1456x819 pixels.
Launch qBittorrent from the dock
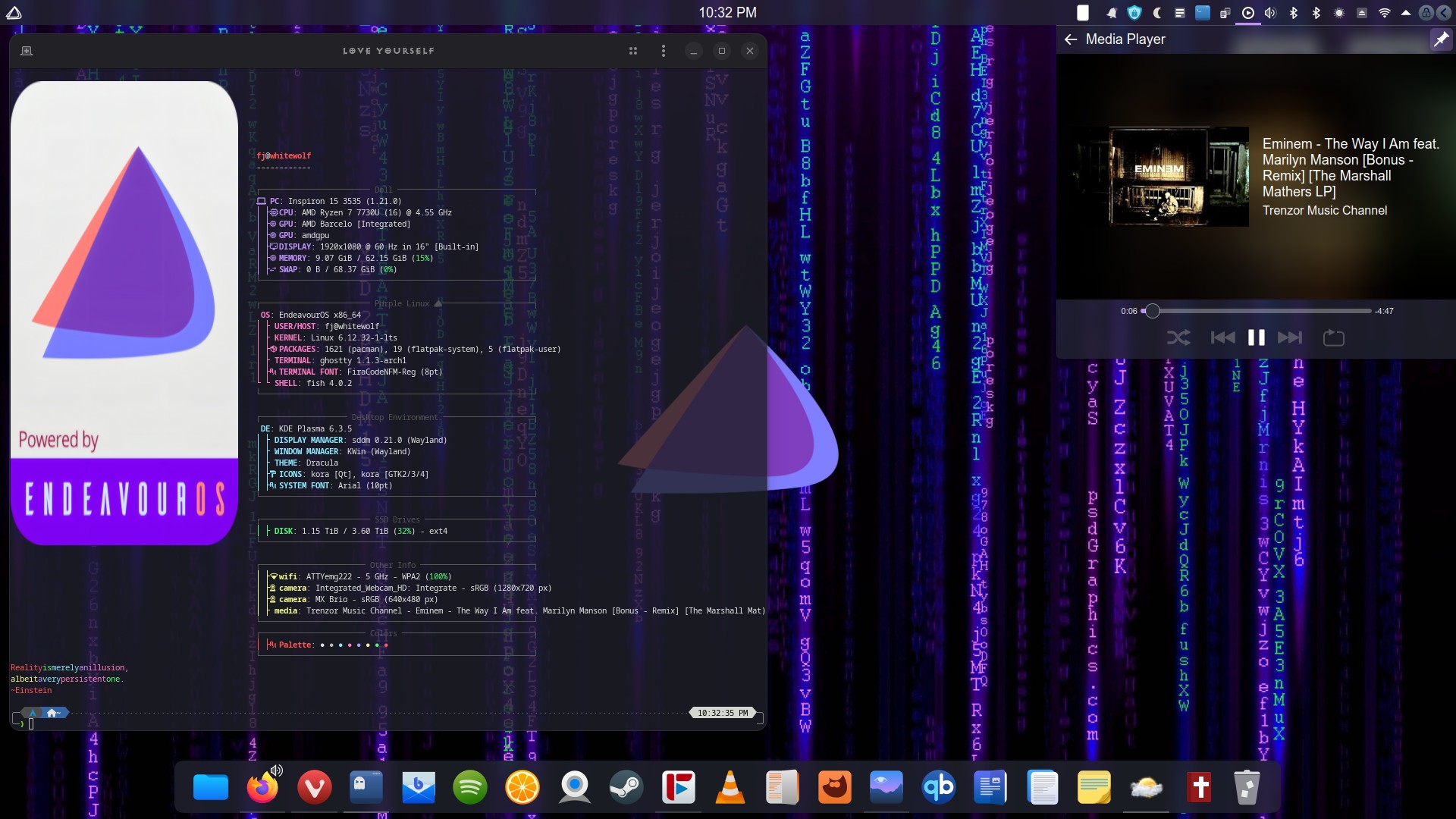point(938,788)
